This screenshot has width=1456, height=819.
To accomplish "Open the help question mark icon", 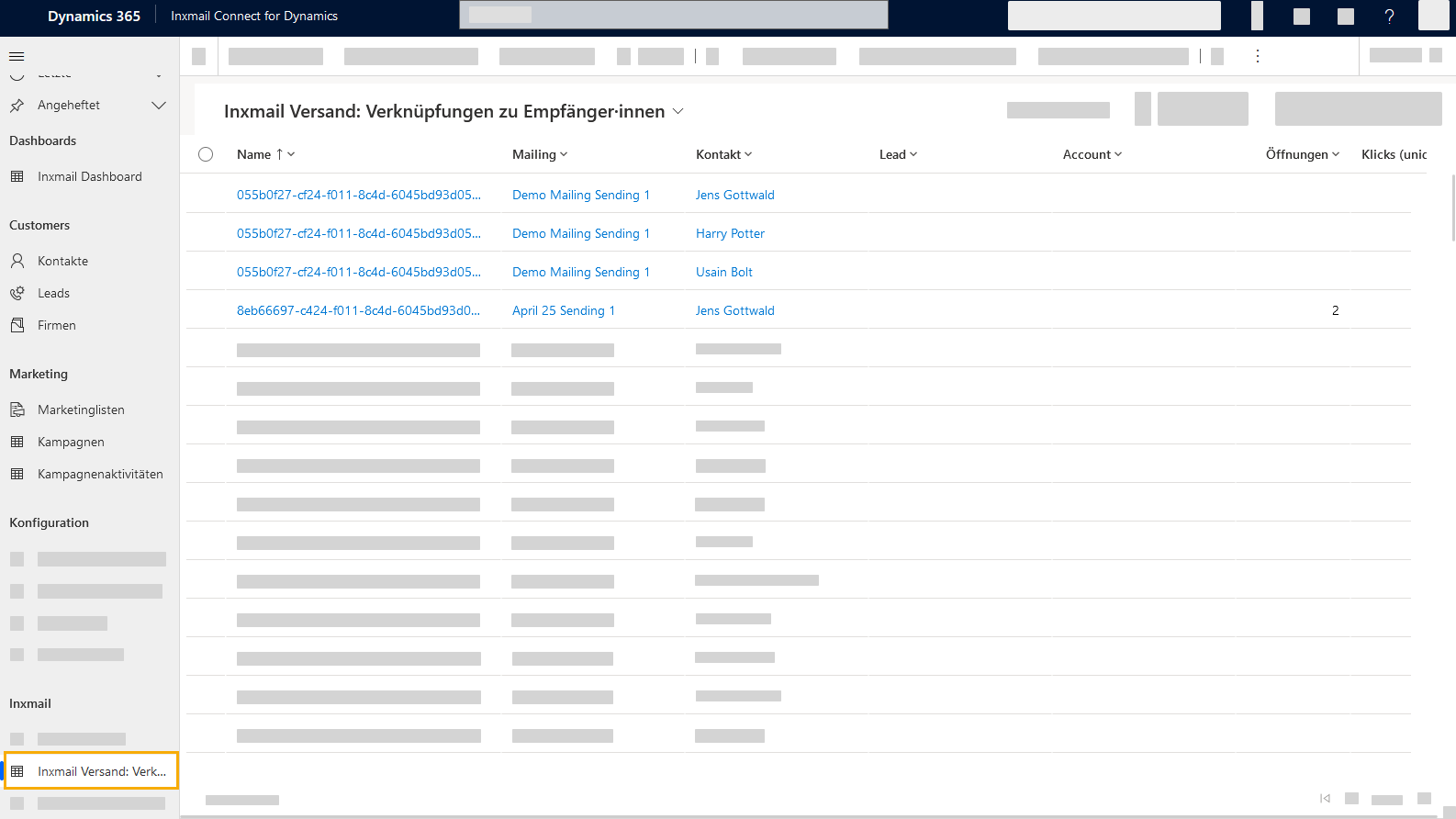I will click(1389, 16).
